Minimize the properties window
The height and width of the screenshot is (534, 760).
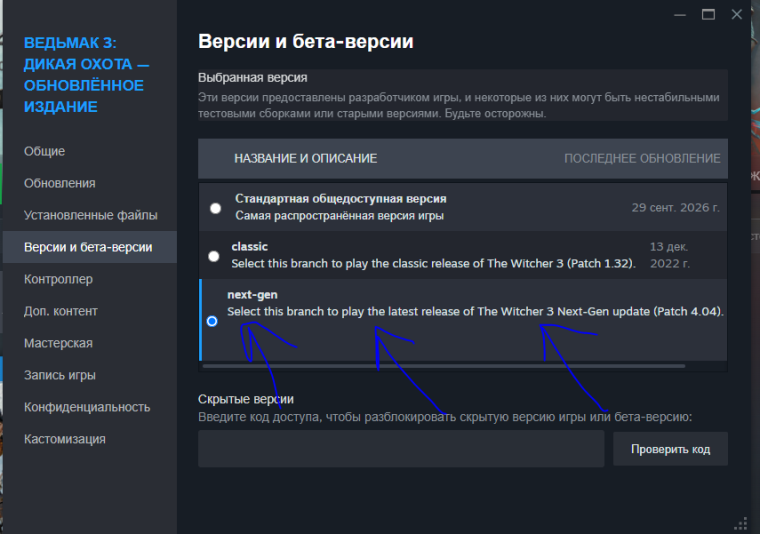pyautogui.click(x=680, y=15)
